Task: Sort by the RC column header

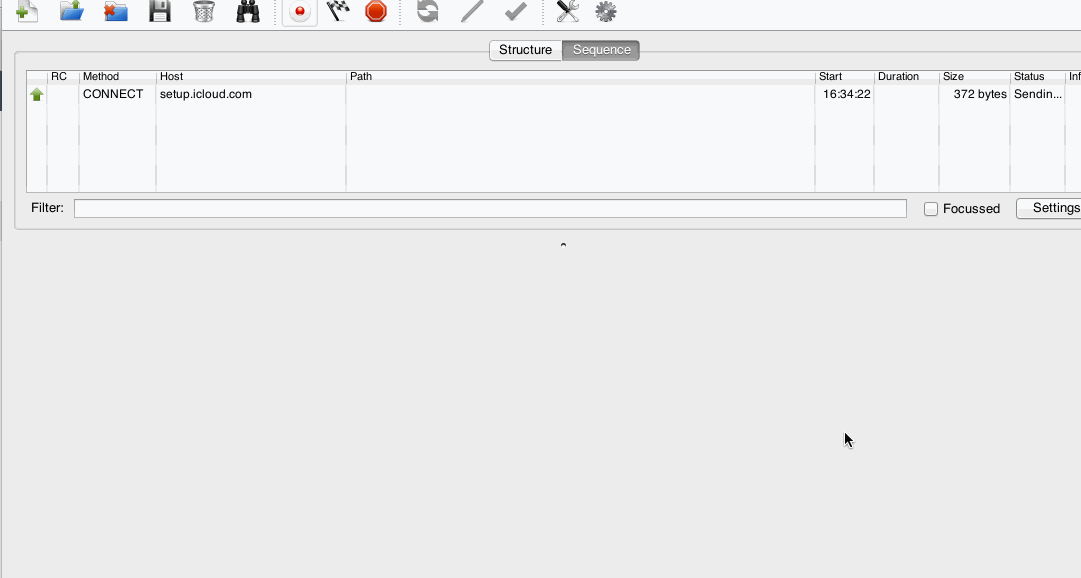Action: [63, 77]
